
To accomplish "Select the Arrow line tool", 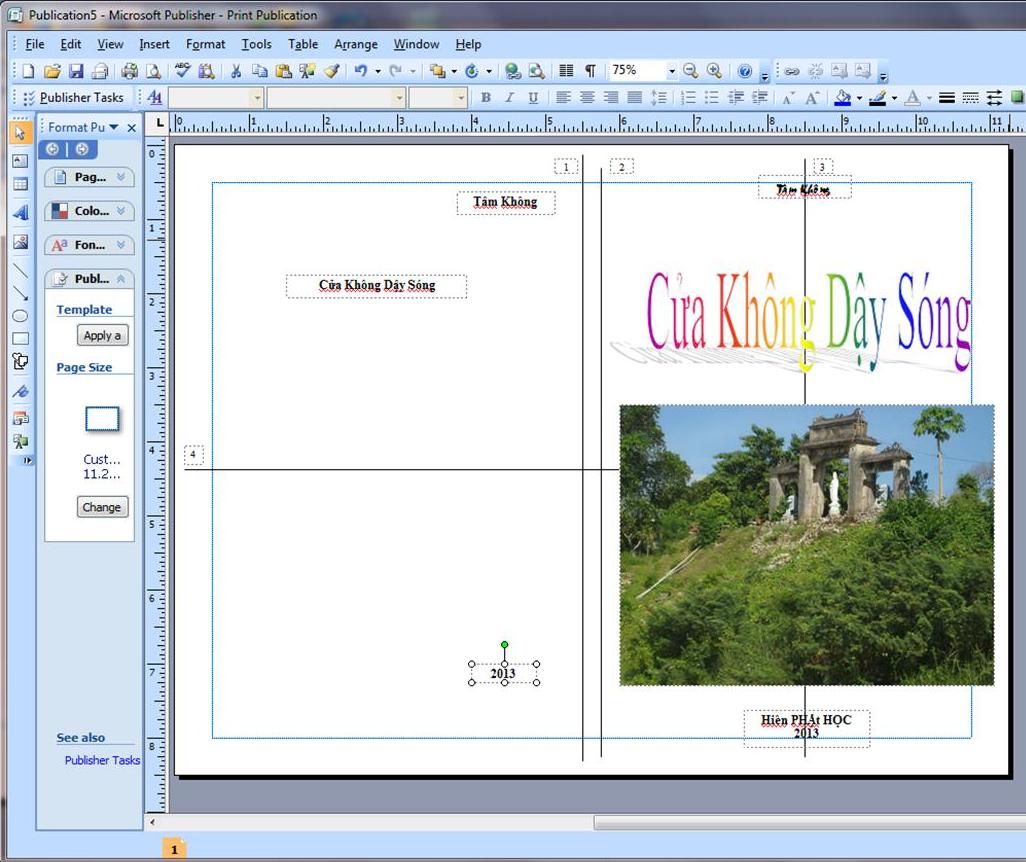I will [x=20, y=293].
